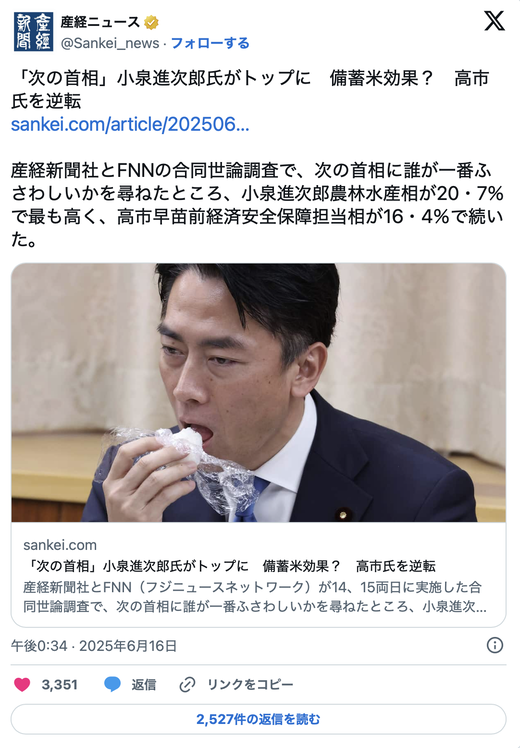Click the 返信 reply label

144,685
